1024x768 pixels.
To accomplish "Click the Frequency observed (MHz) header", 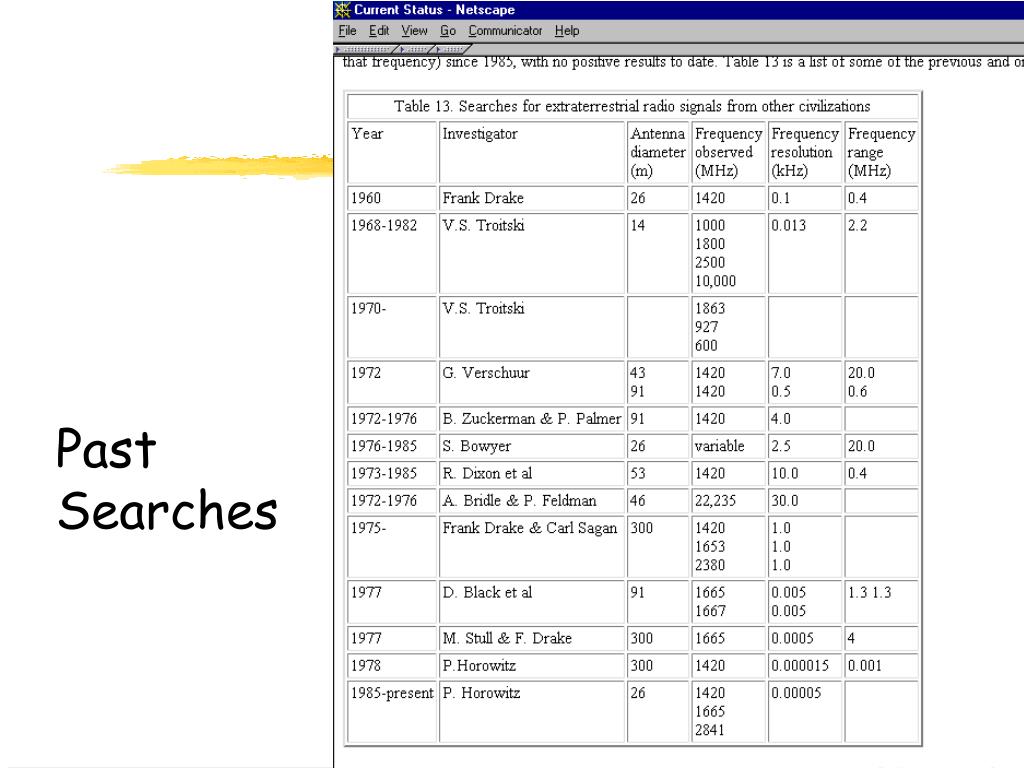I will pos(728,152).
